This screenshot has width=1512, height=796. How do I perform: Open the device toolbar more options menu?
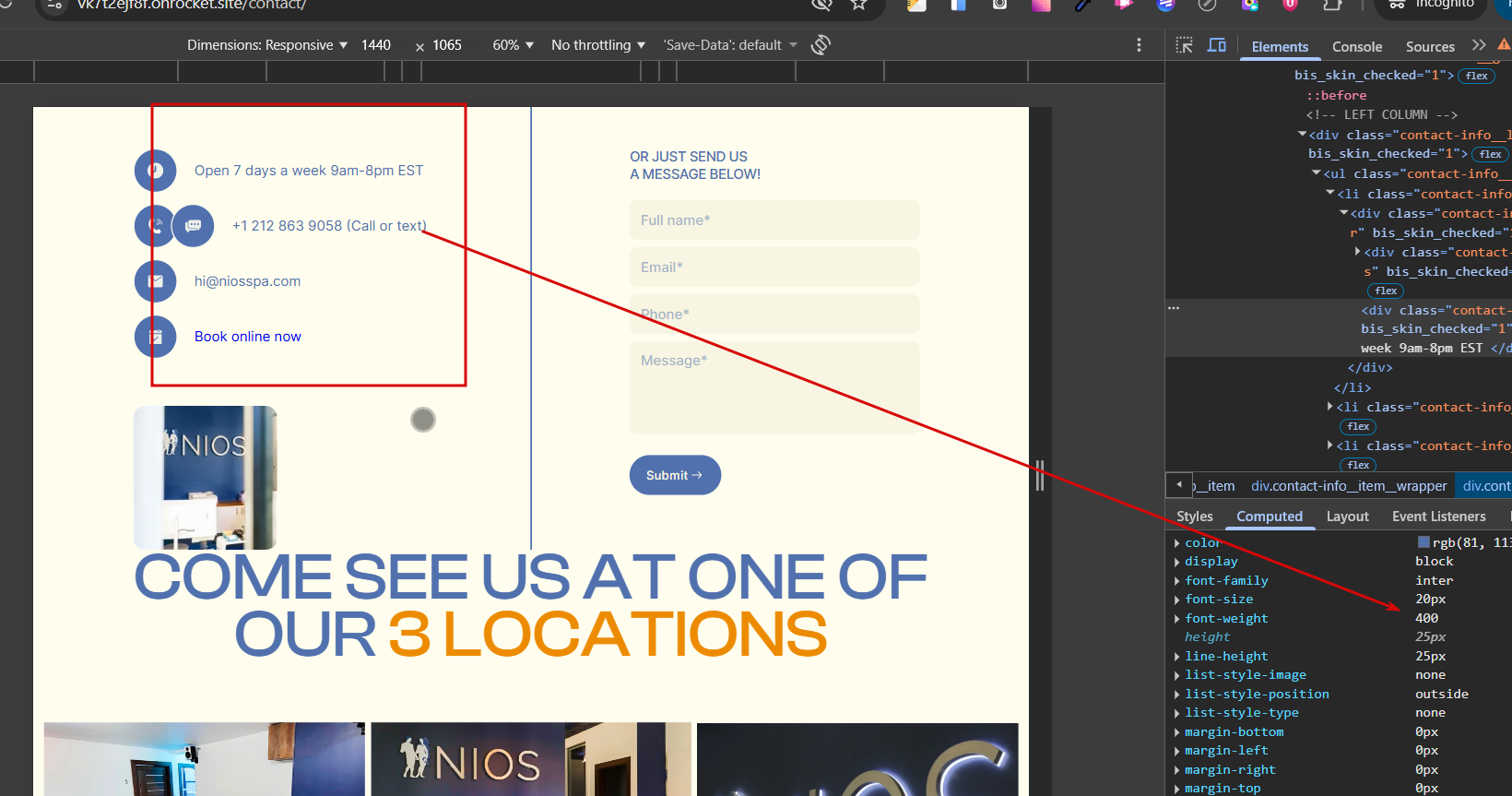tap(1139, 45)
